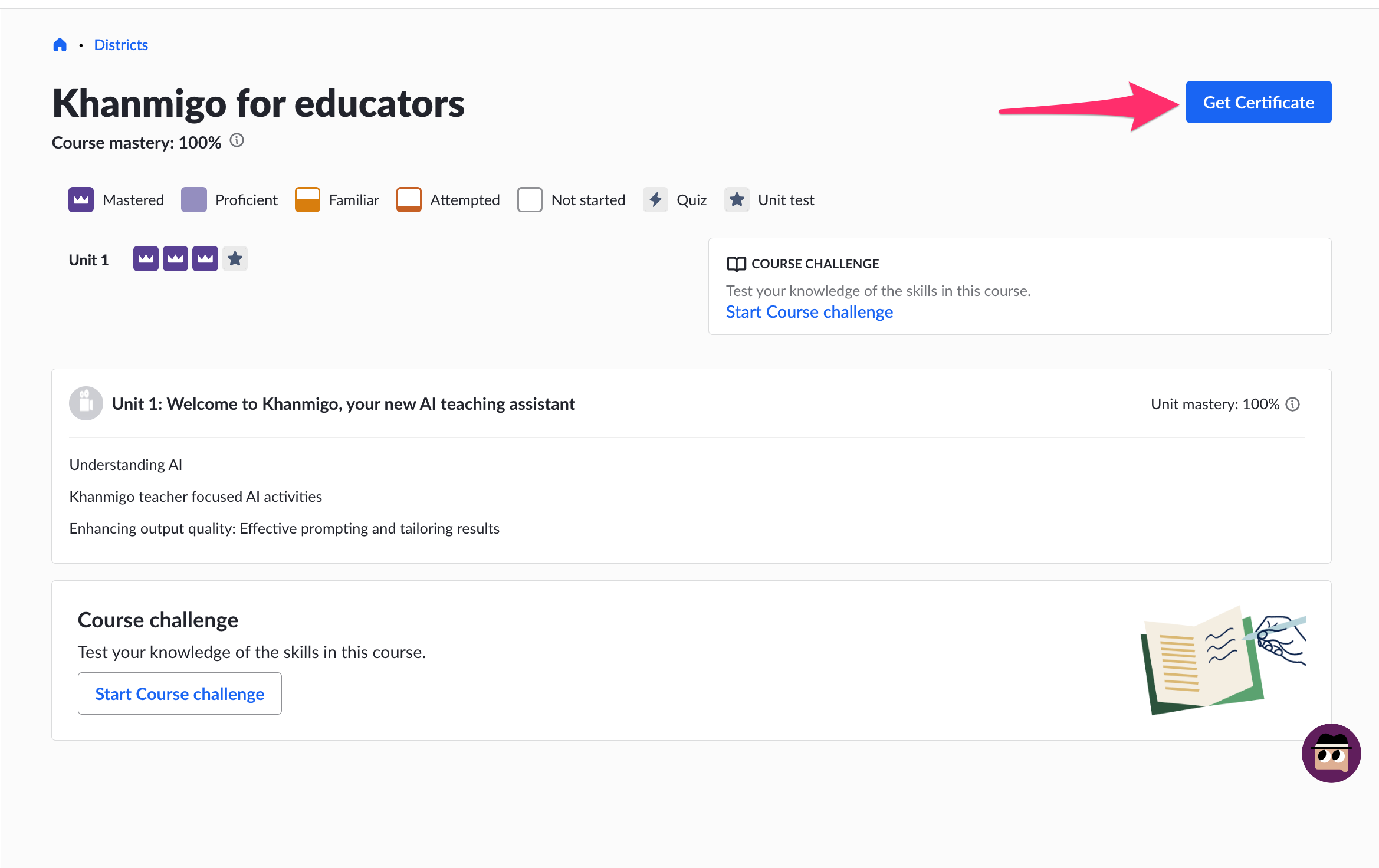Open the Unit 1 round unit icon

click(86, 403)
